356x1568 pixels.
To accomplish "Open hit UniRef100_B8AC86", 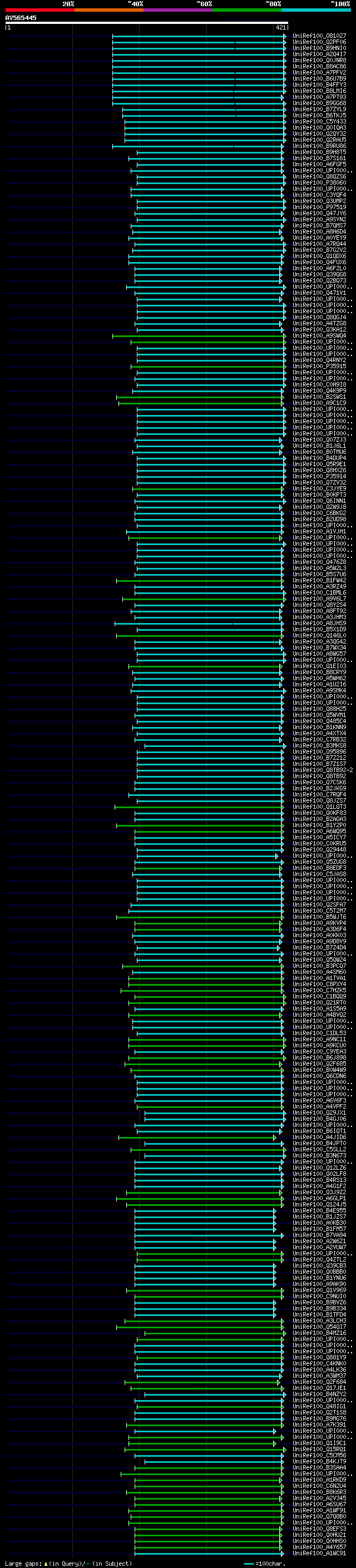I will pyautogui.click(x=319, y=66).
